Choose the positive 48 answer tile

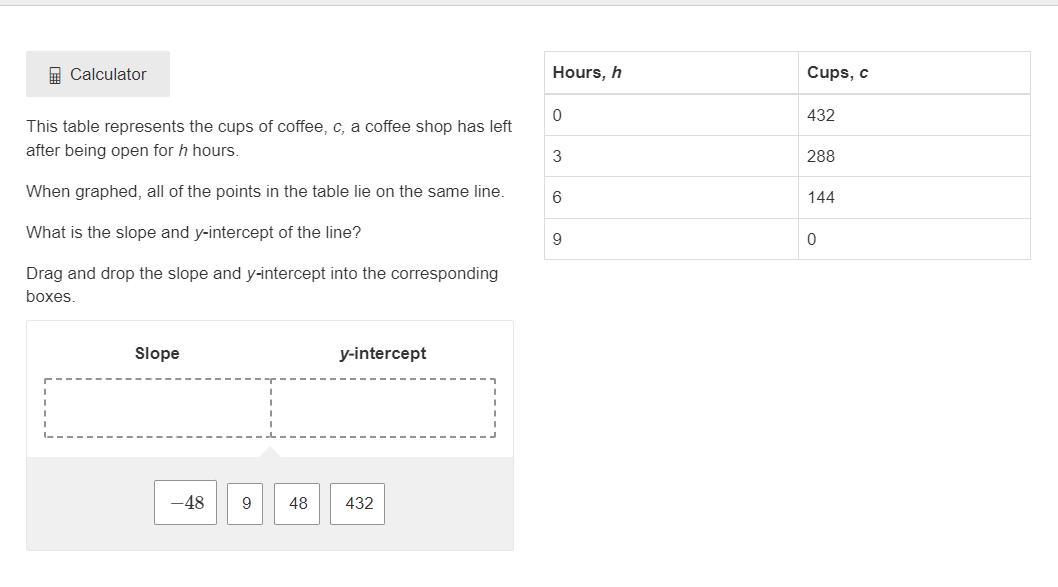[x=298, y=504]
